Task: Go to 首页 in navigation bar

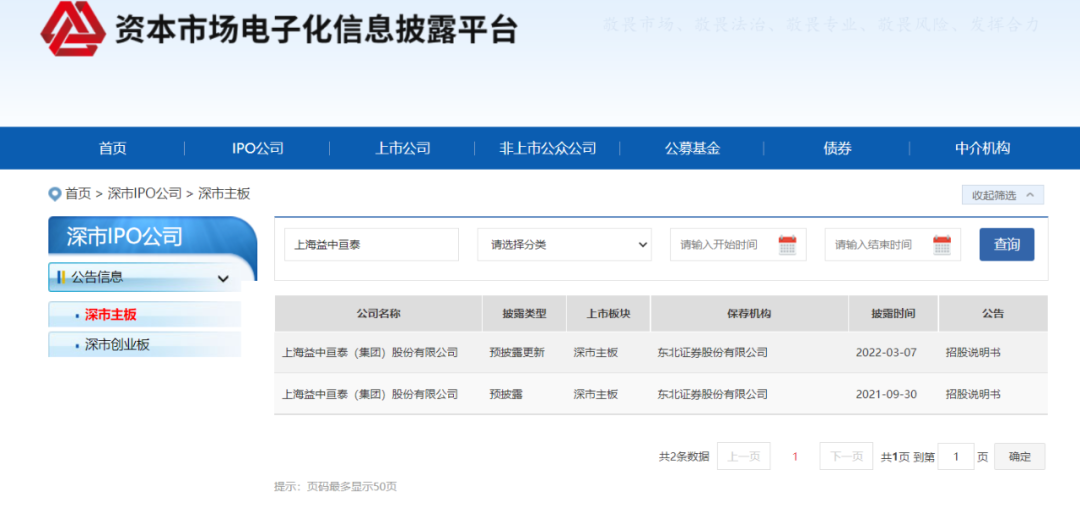Action: pos(113,148)
